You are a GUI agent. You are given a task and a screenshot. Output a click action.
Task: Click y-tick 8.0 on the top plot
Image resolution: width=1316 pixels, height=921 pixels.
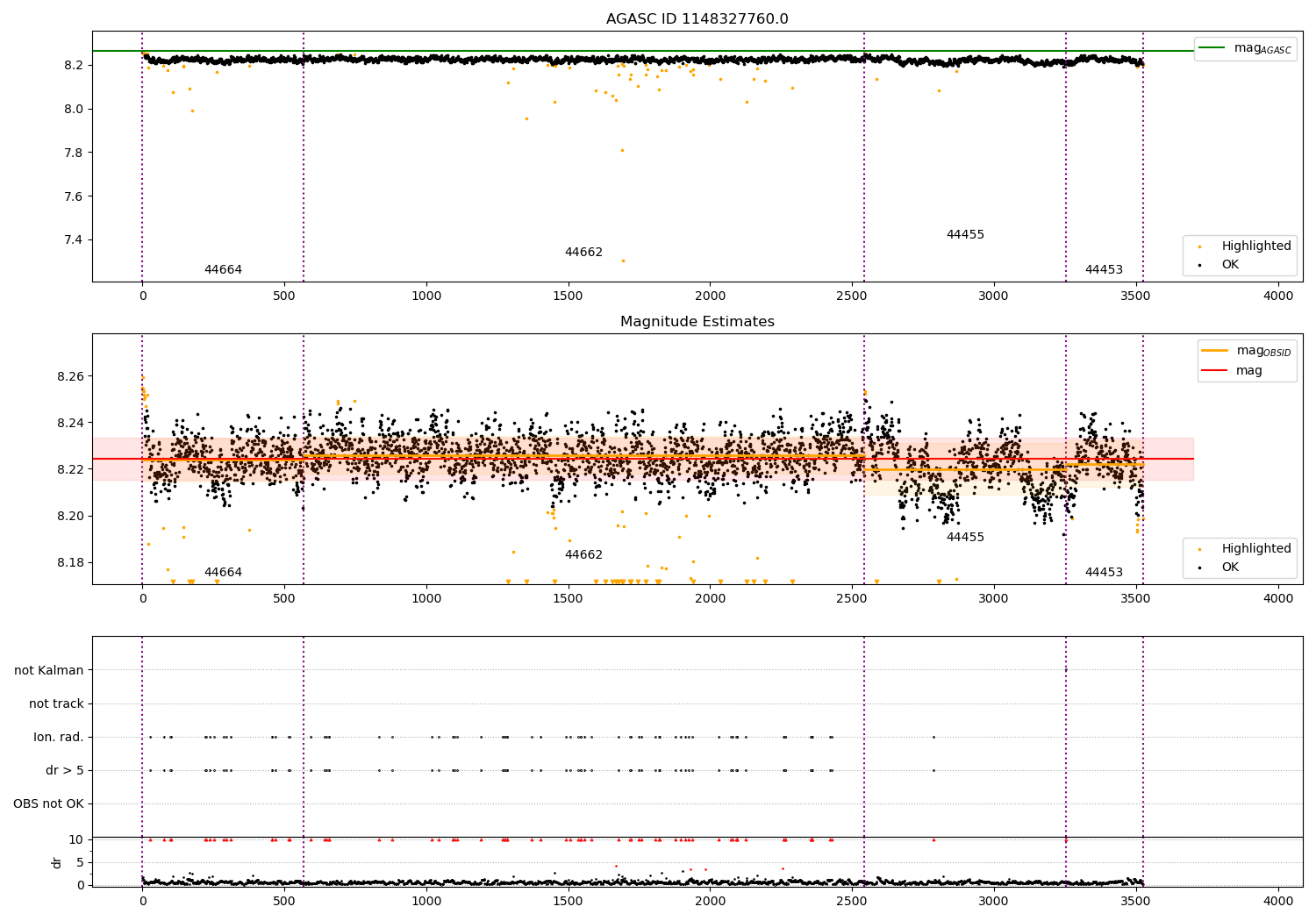pos(73,110)
